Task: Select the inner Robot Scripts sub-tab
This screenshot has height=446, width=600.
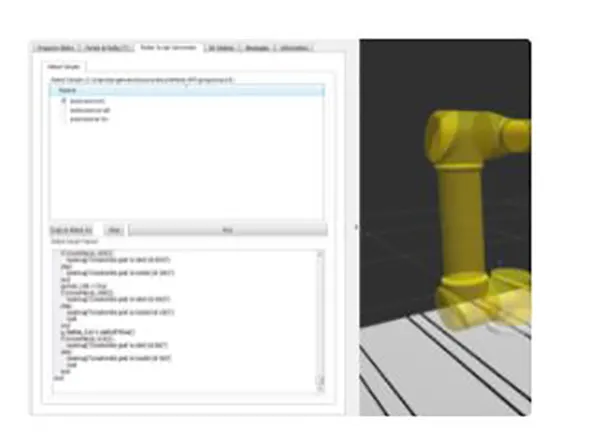Action: 64,67
